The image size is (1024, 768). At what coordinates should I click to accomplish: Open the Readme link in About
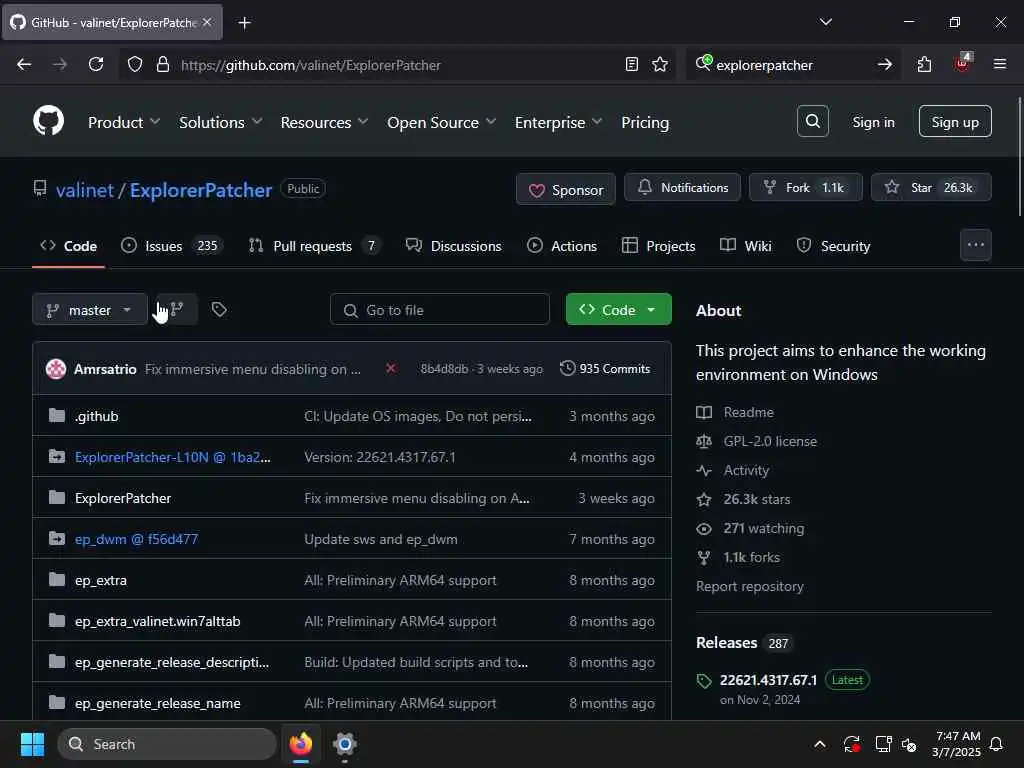748,412
